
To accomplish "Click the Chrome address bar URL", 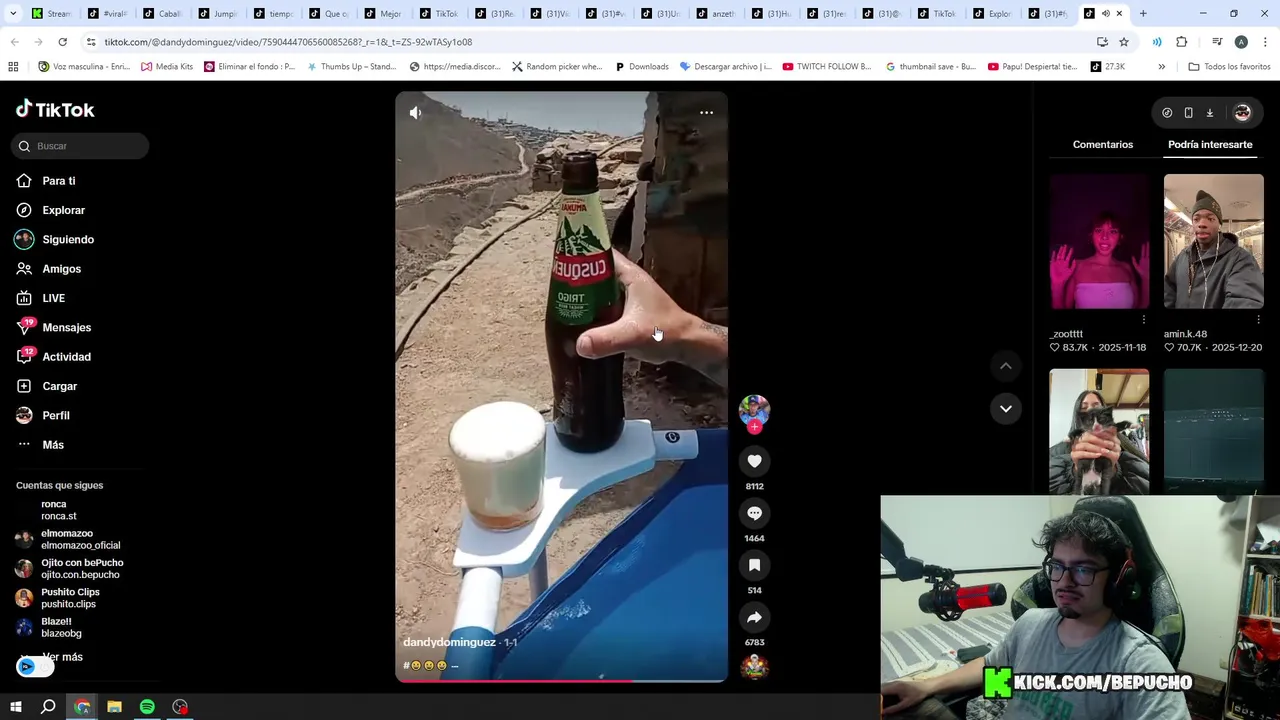I will (x=288, y=42).
